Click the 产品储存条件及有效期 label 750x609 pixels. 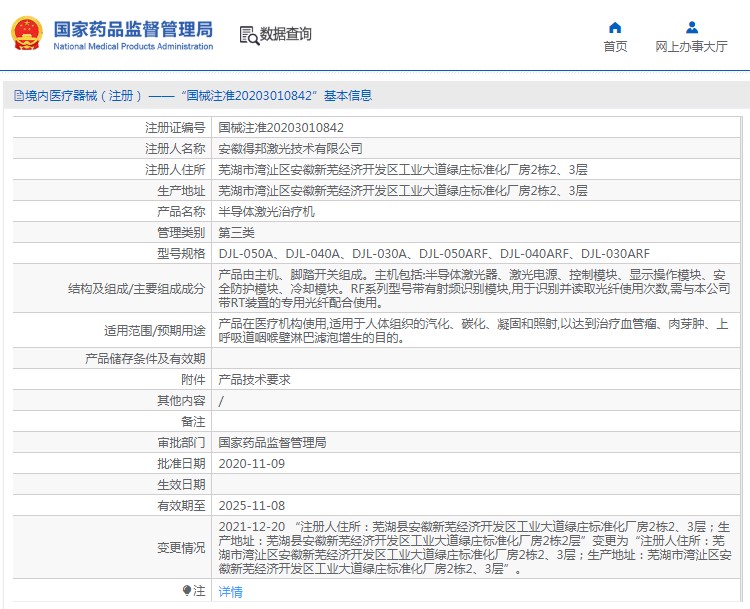tap(145, 359)
